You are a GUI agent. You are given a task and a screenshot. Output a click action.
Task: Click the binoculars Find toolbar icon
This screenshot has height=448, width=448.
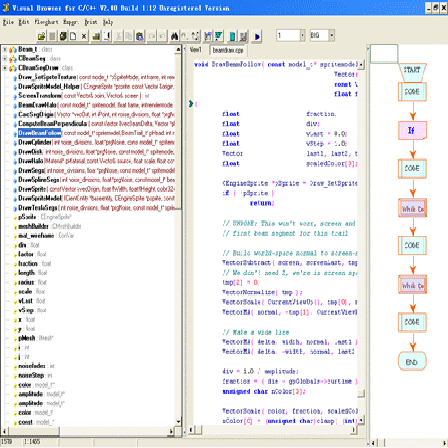pos(174,36)
